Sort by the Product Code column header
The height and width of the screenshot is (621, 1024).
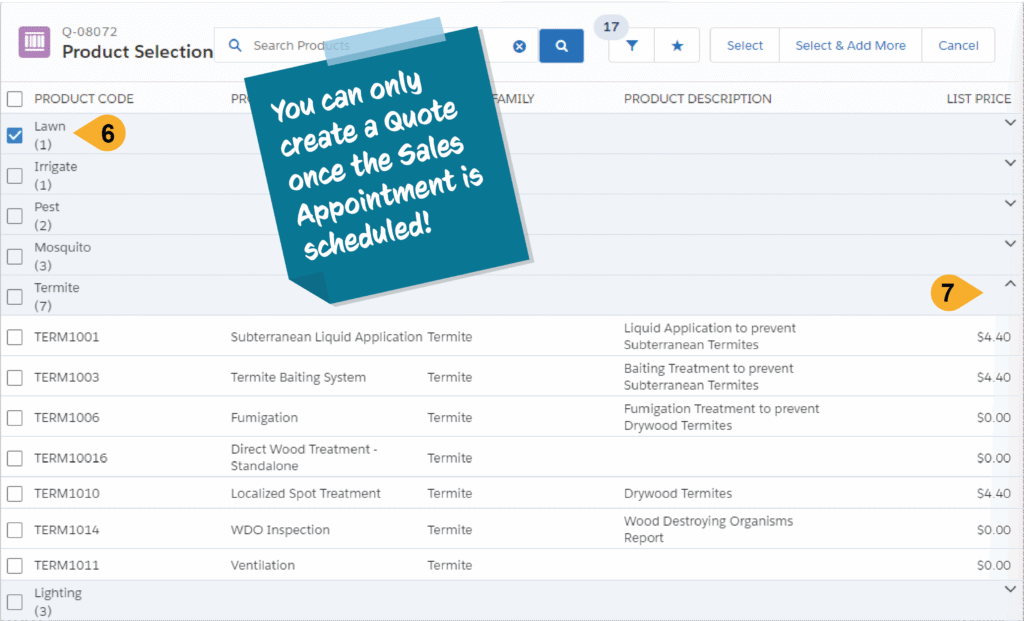84,99
